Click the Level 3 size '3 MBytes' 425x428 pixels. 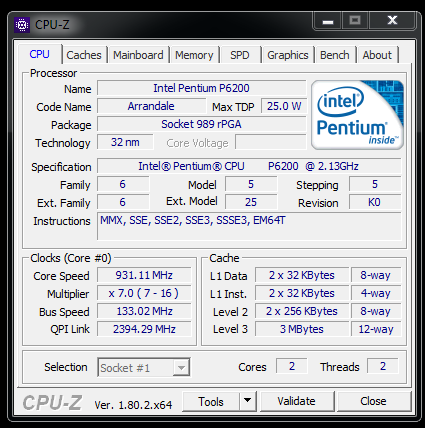click(302, 329)
